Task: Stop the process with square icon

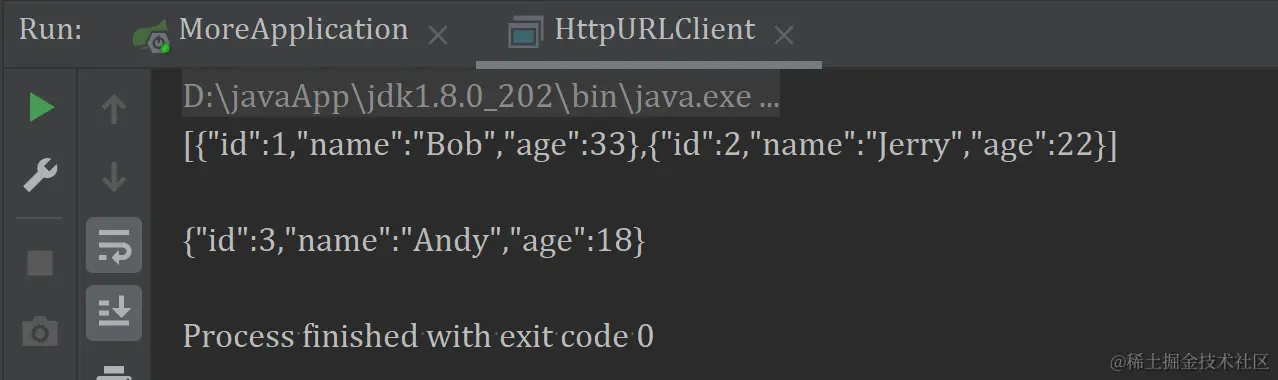Action: [x=40, y=263]
